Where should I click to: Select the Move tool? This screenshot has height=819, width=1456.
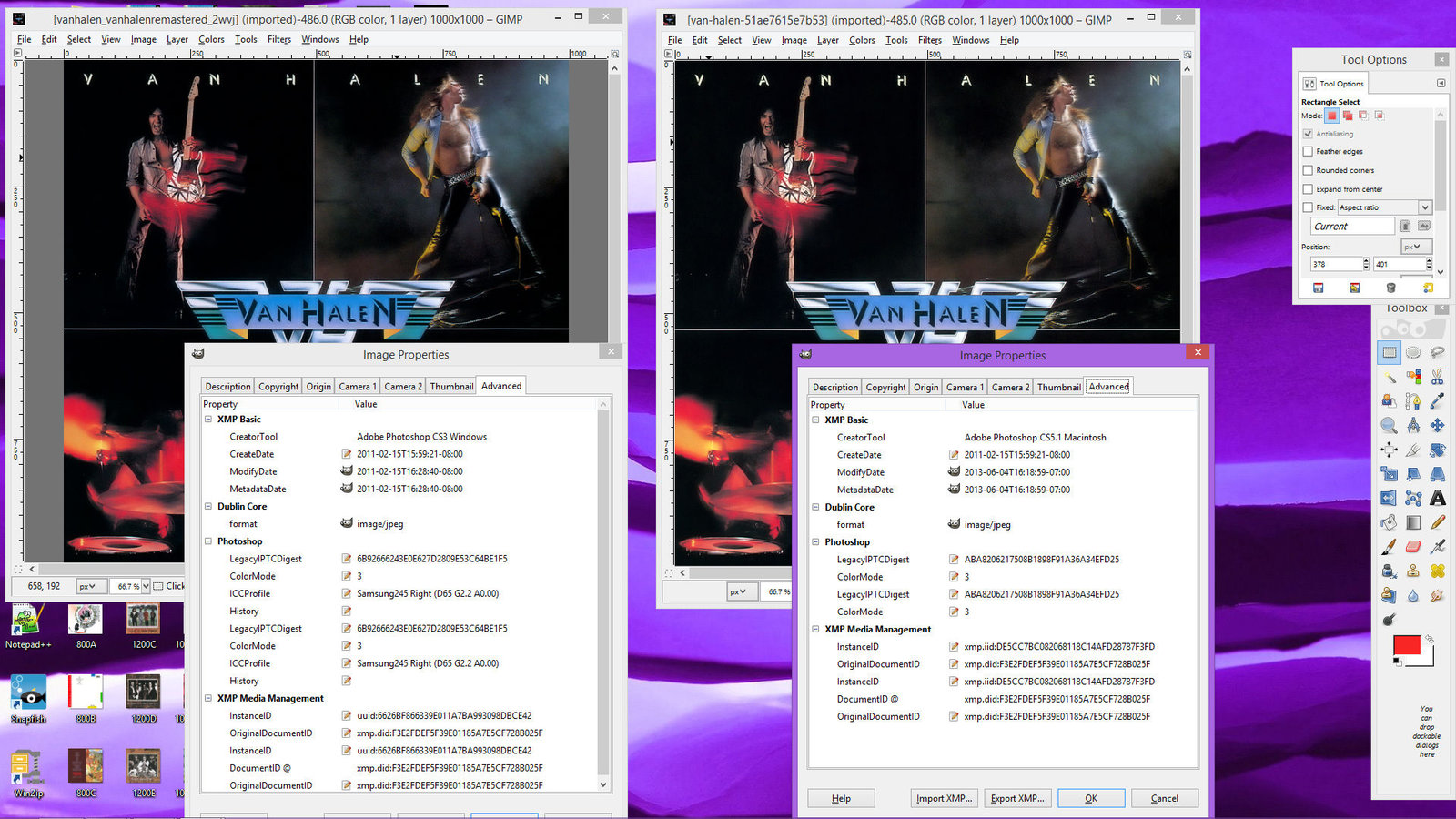(x=1438, y=426)
